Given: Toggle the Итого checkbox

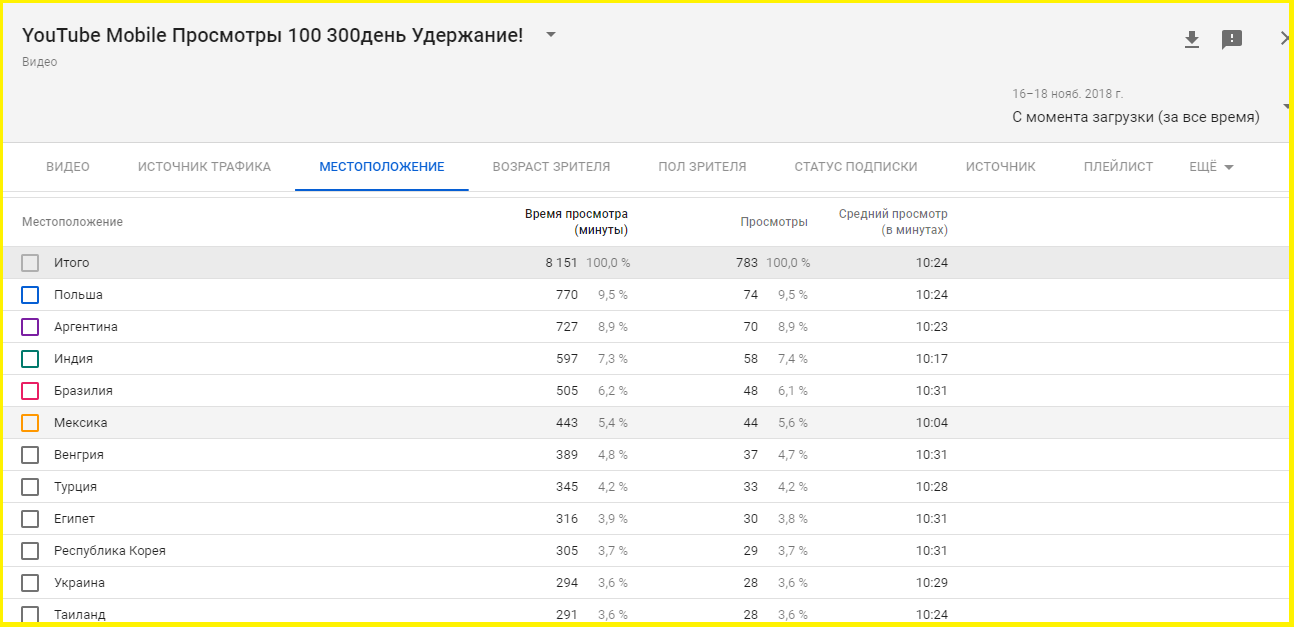Looking at the screenshot, I should tap(30, 263).
